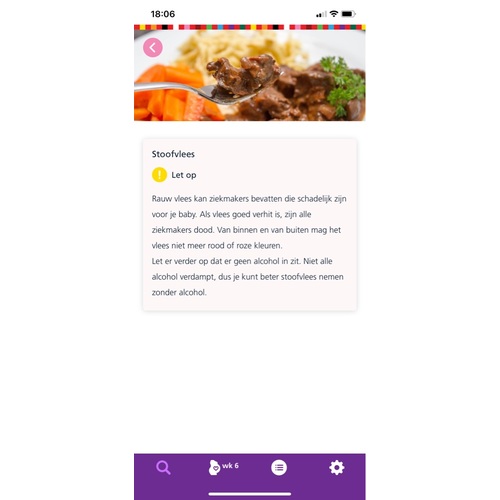Click the "Stoofvlees" heading
Viewport: 500px width, 500px height.
coord(173,154)
